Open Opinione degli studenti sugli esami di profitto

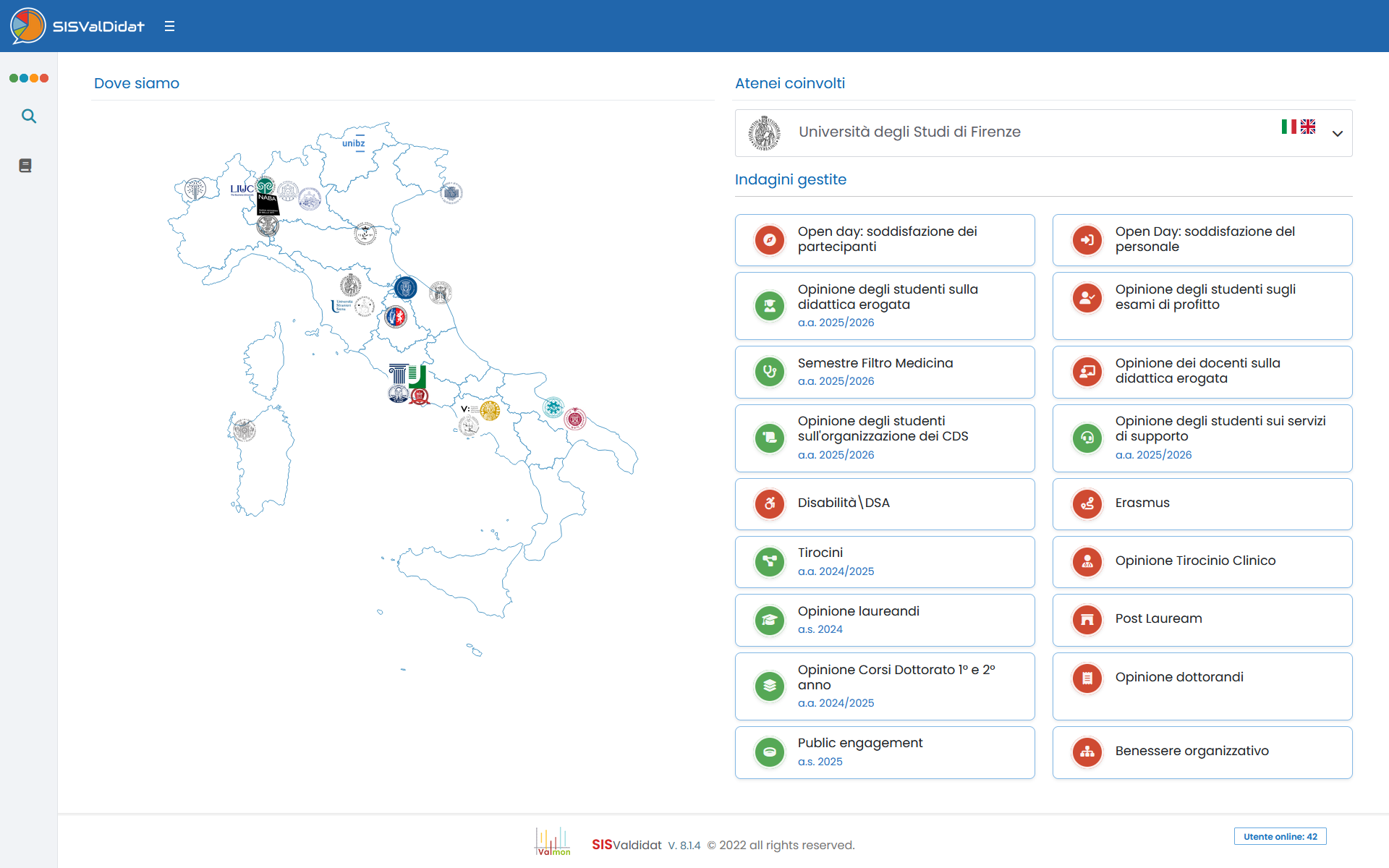pos(1202,306)
